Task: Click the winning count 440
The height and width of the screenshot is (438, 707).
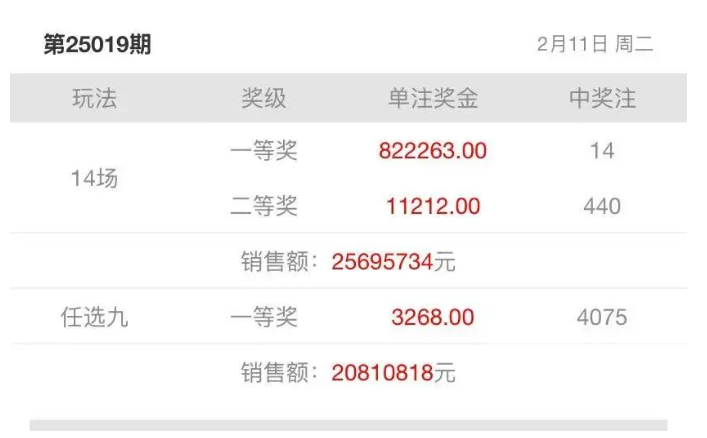Action: (x=602, y=207)
